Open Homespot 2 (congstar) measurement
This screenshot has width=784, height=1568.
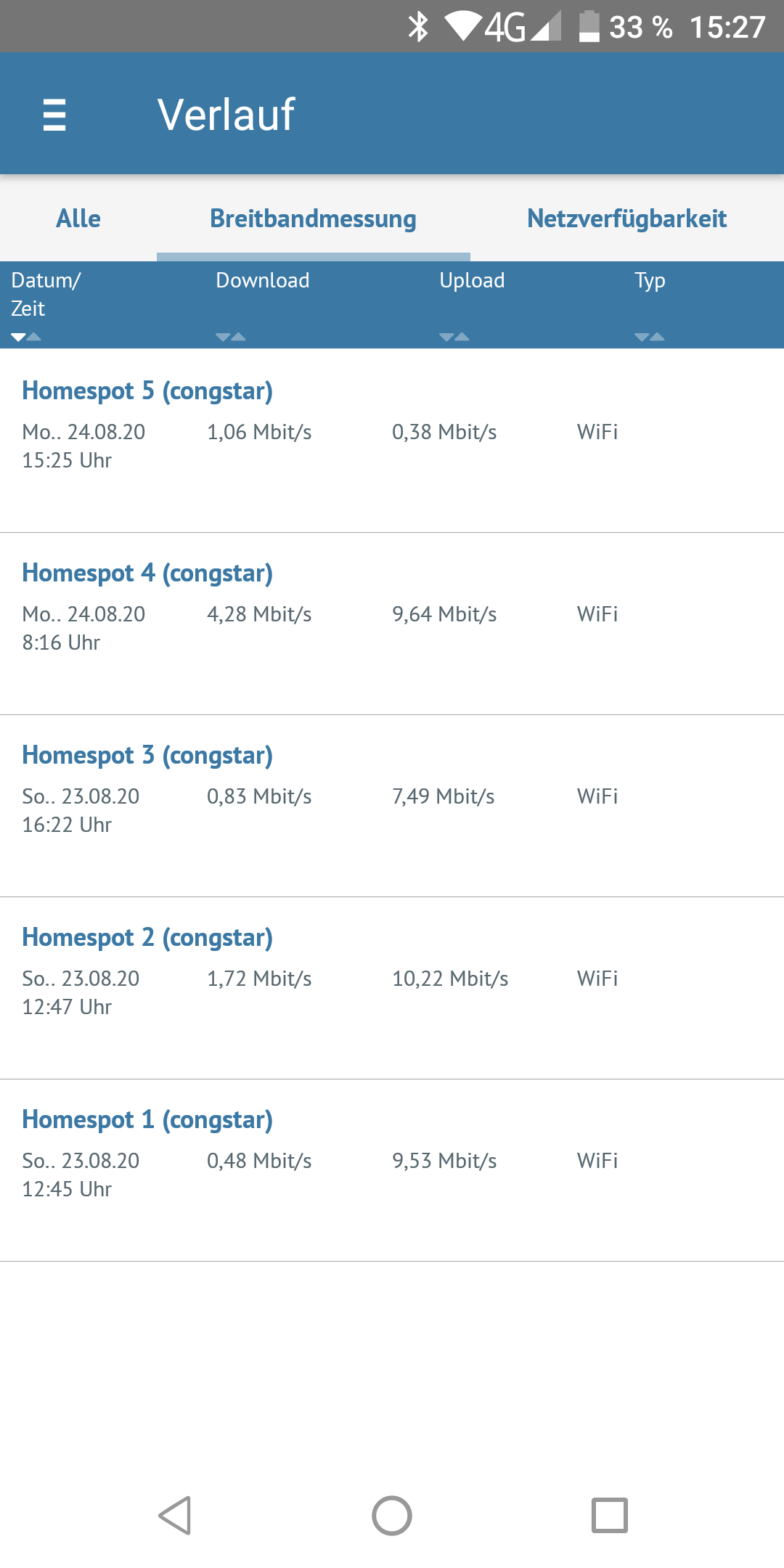tap(147, 938)
